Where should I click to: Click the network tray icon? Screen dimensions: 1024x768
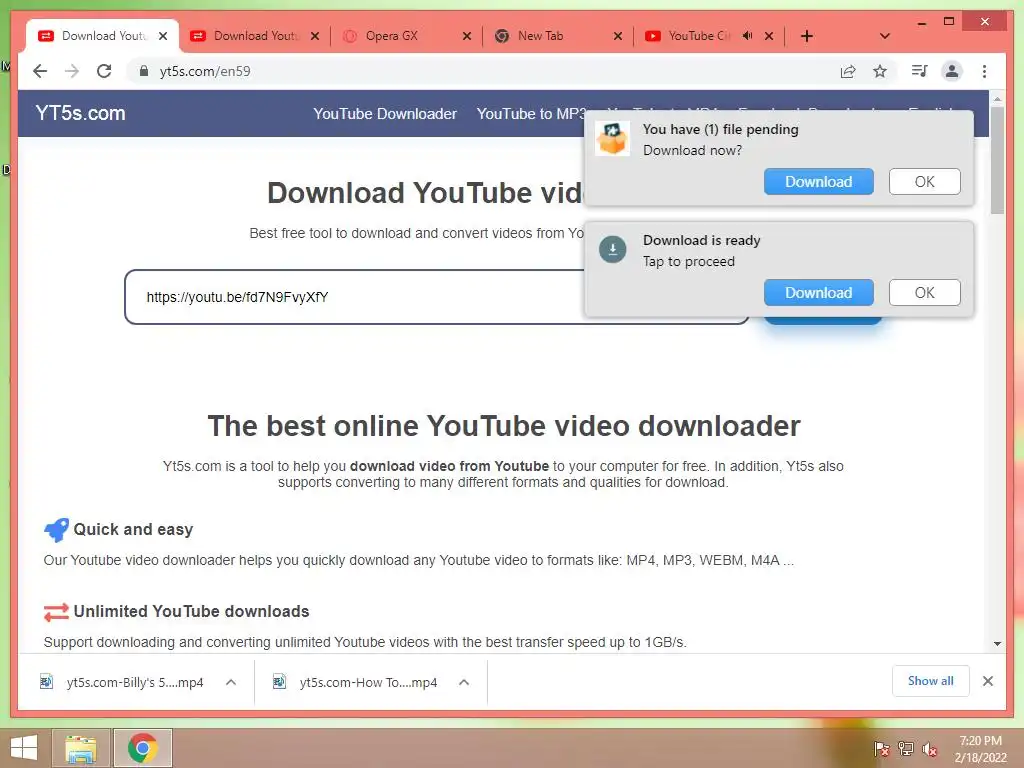click(906, 749)
